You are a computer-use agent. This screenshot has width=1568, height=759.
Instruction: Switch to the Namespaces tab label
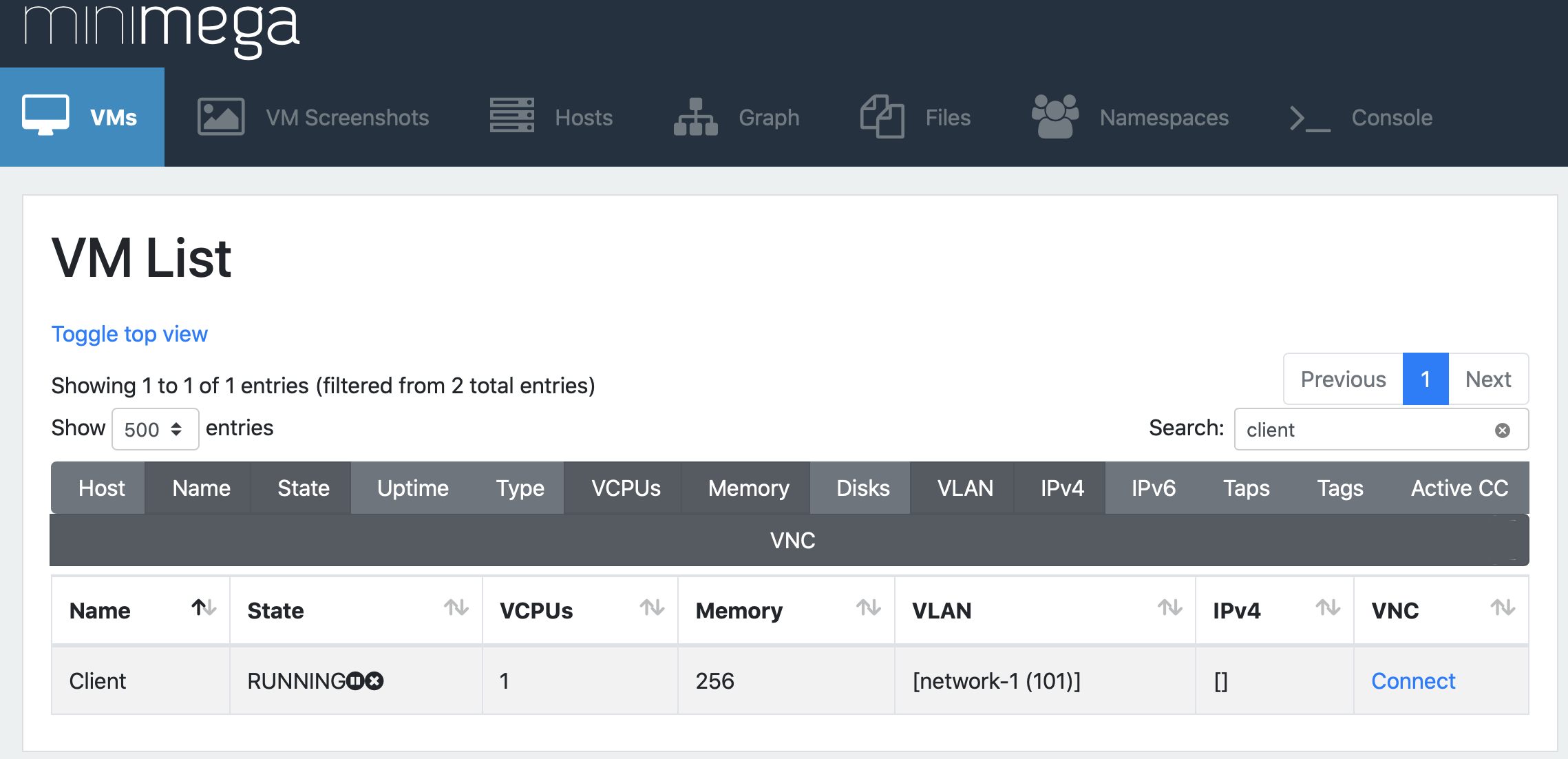(x=1164, y=118)
